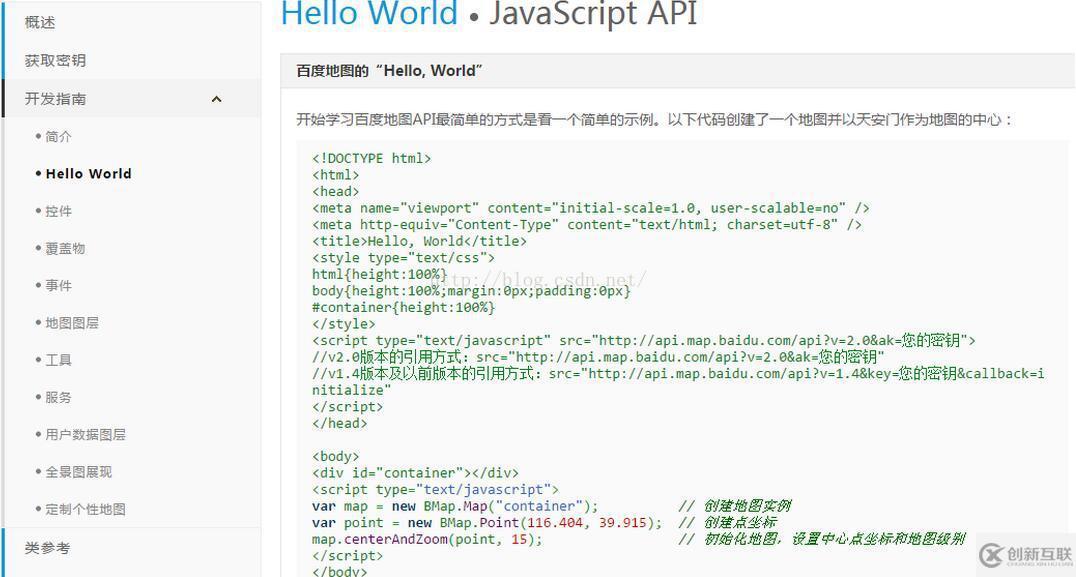The width and height of the screenshot is (1076, 577).
Task: Open the 定制个性地图 guide page
Action: [85, 509]
